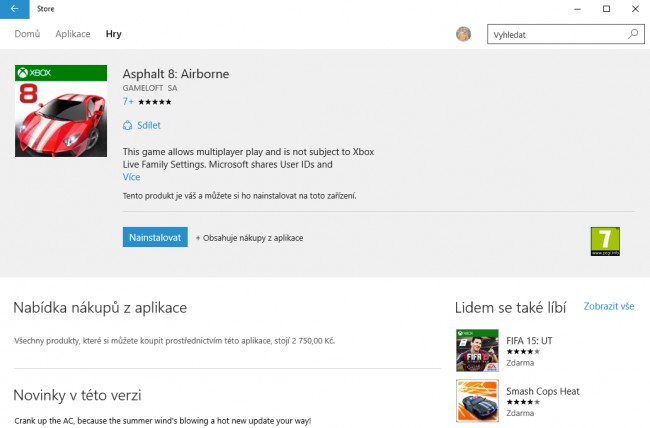
Task: Click the Obsahuje nákupy z aplikace note
Action: pyautogui.click(x=250, y=238)
